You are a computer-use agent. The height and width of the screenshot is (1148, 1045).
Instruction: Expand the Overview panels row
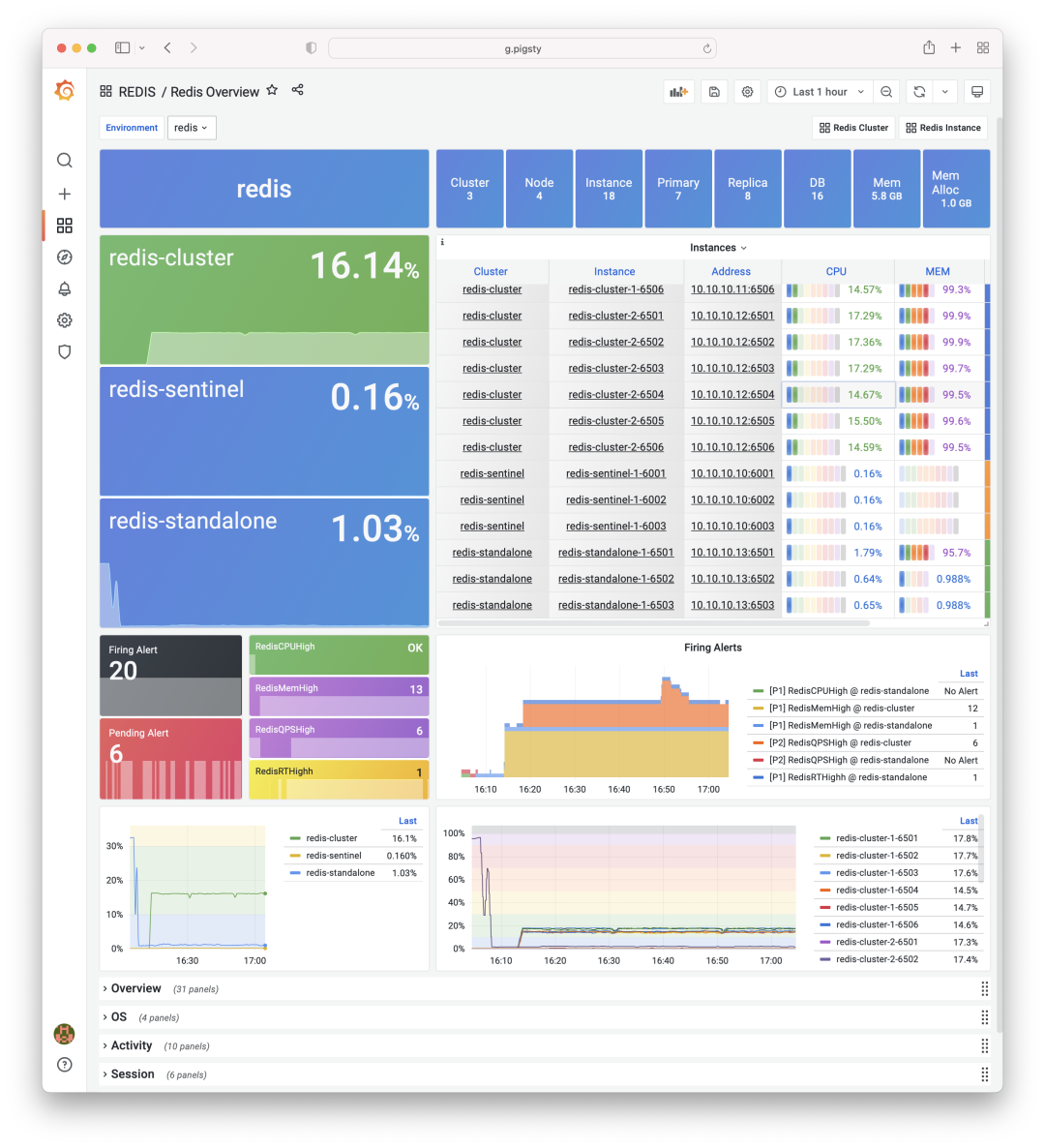135,988
